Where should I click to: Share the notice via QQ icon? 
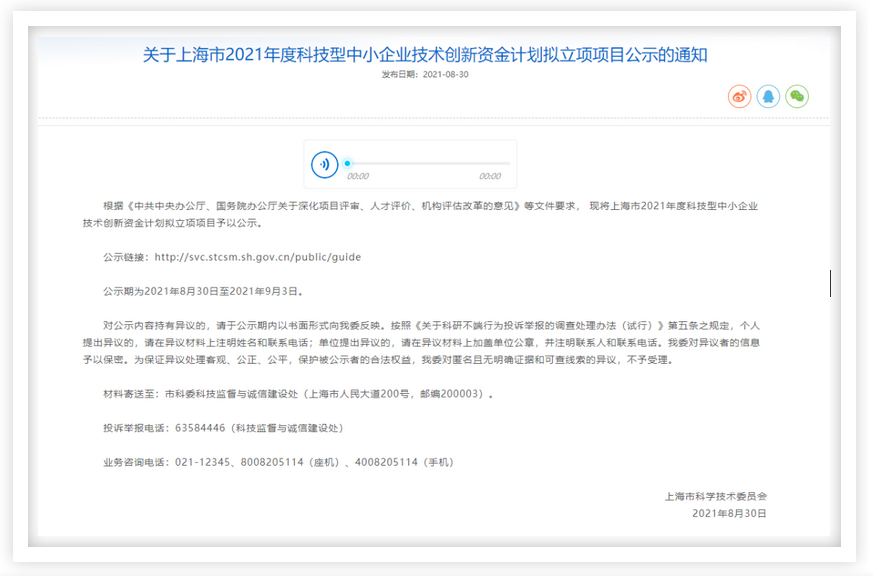(x=768, y=97)
